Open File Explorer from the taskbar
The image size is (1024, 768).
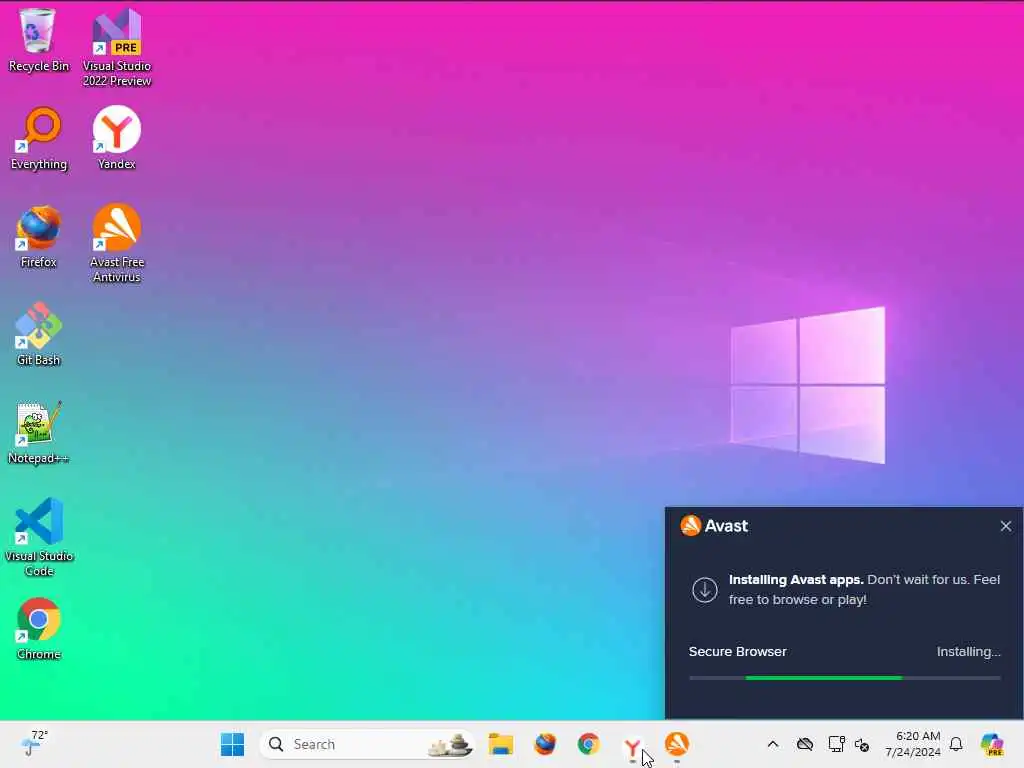click(x=501, y=744)
